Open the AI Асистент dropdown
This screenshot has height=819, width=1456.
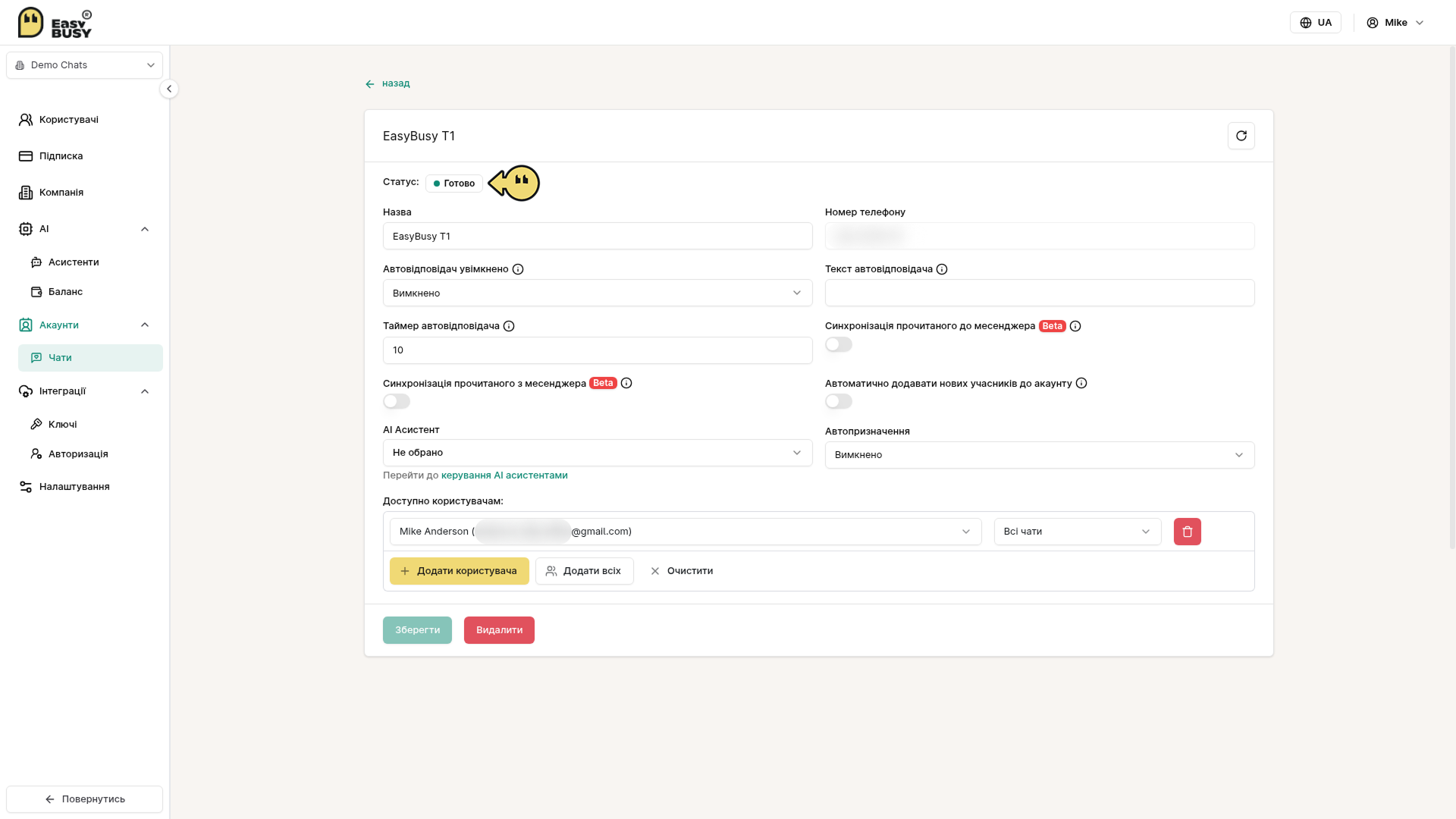(x=598, y=453)
